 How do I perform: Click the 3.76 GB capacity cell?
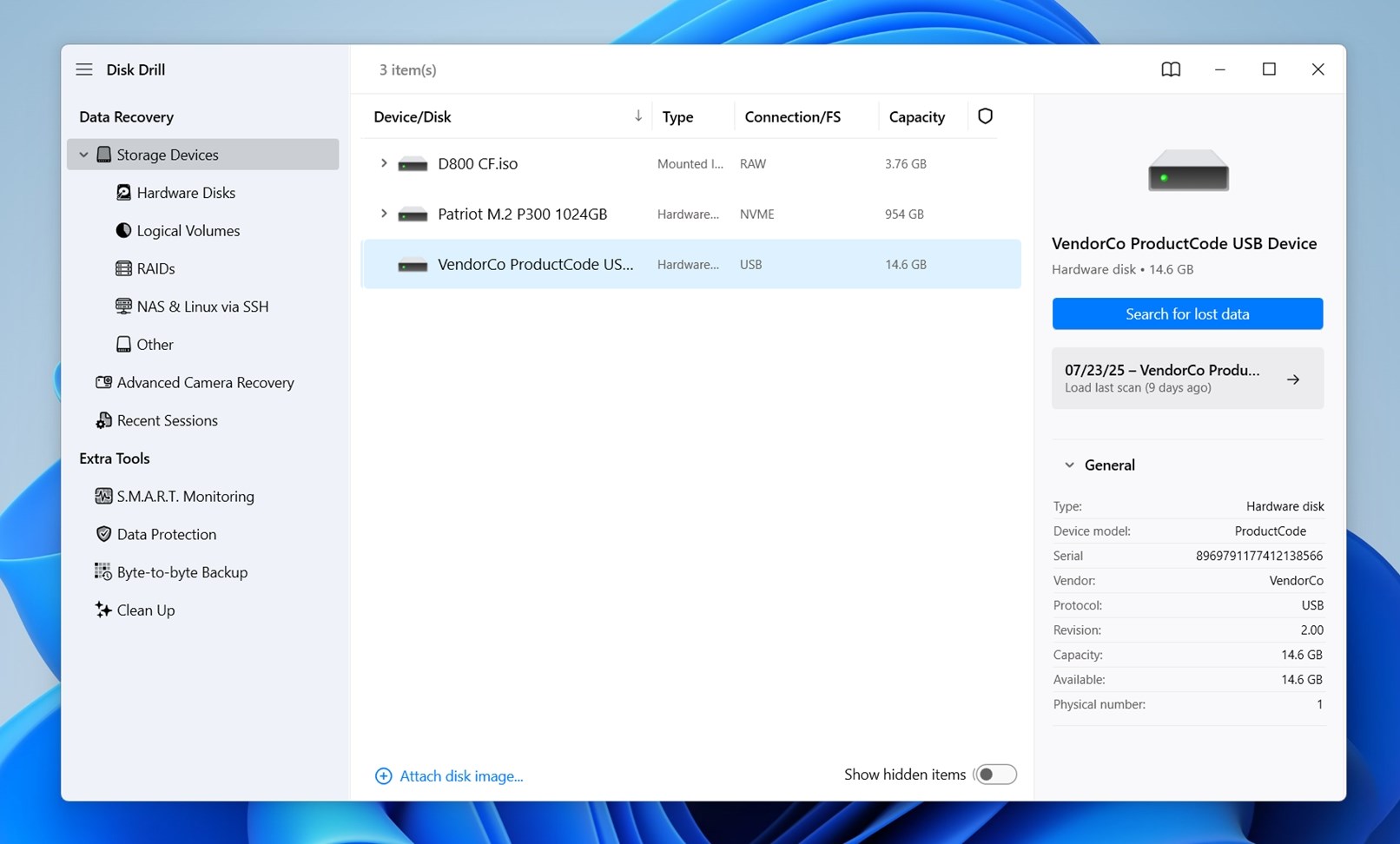pyautogui.click(x=905, y=164)
